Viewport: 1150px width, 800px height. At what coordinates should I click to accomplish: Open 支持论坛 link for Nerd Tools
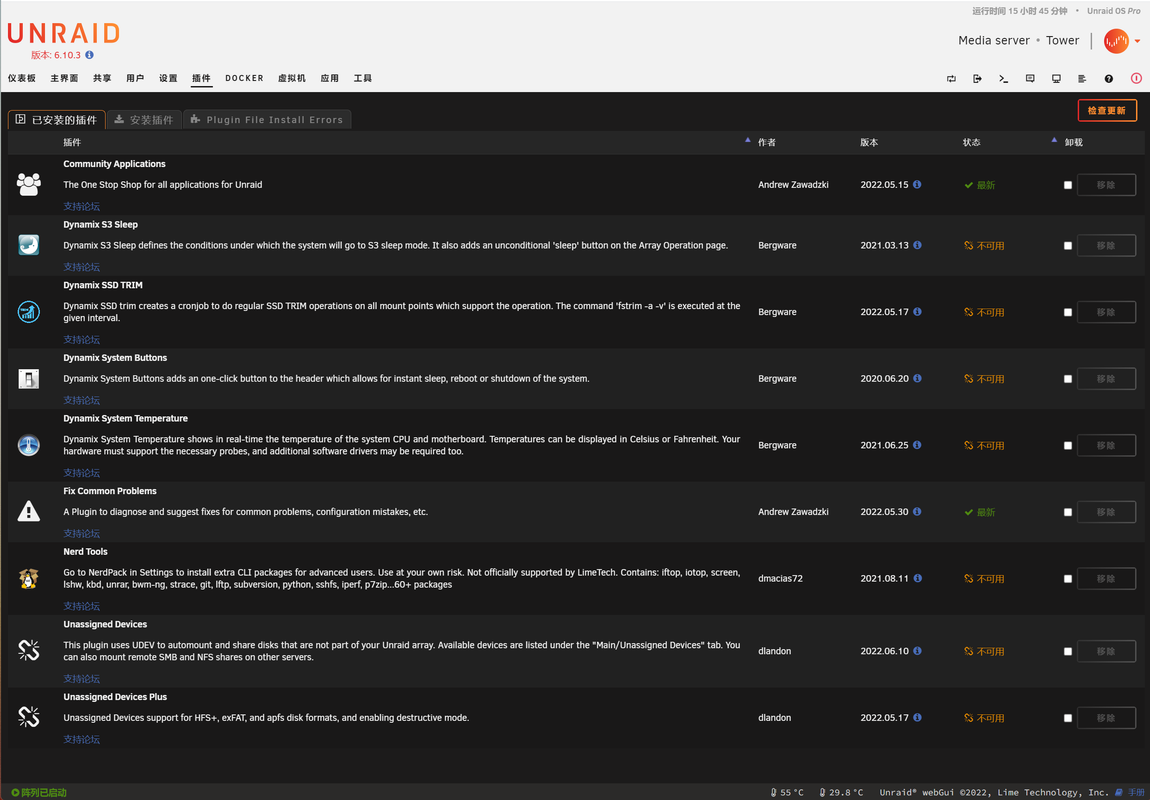81,606
